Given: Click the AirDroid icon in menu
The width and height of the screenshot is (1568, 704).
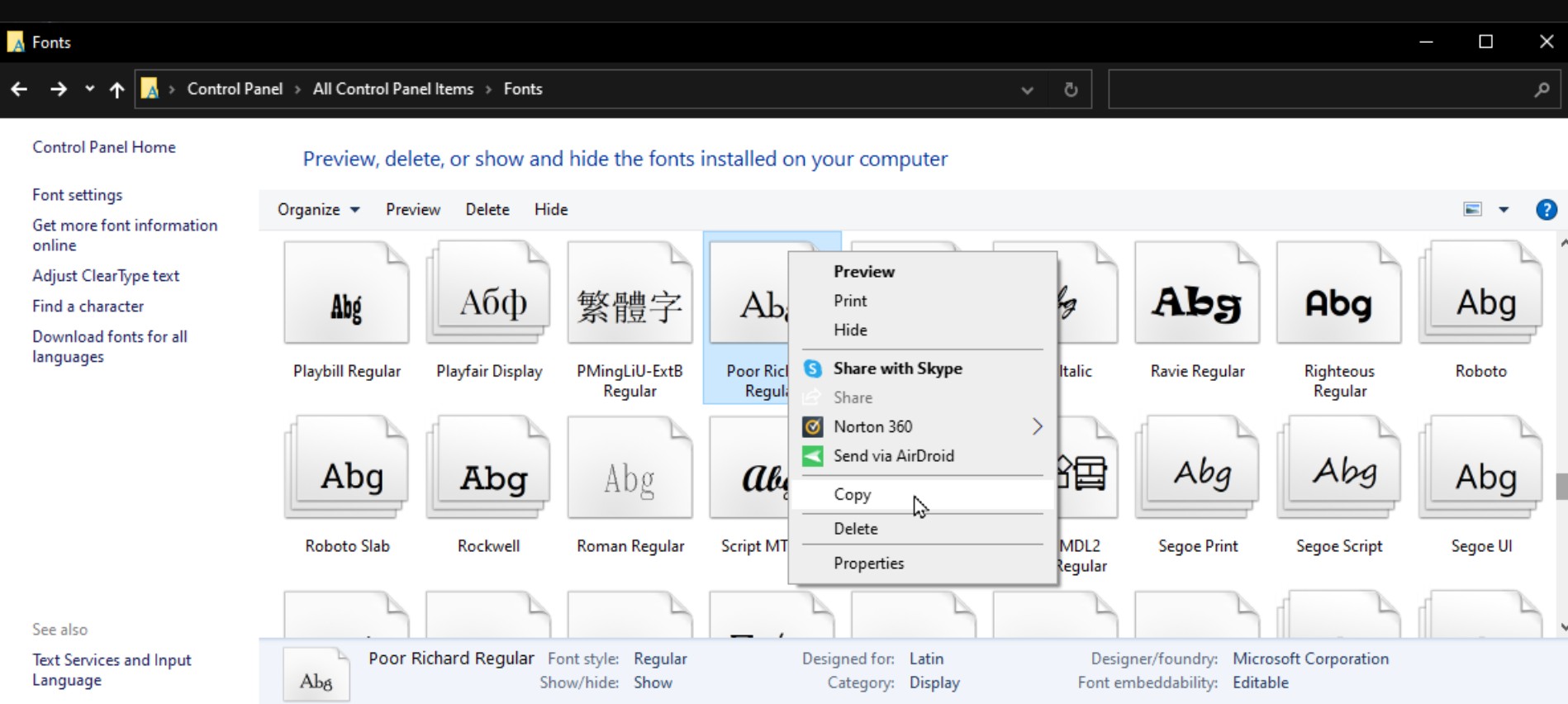Looking at the screenshot, I should click(813, 456).
